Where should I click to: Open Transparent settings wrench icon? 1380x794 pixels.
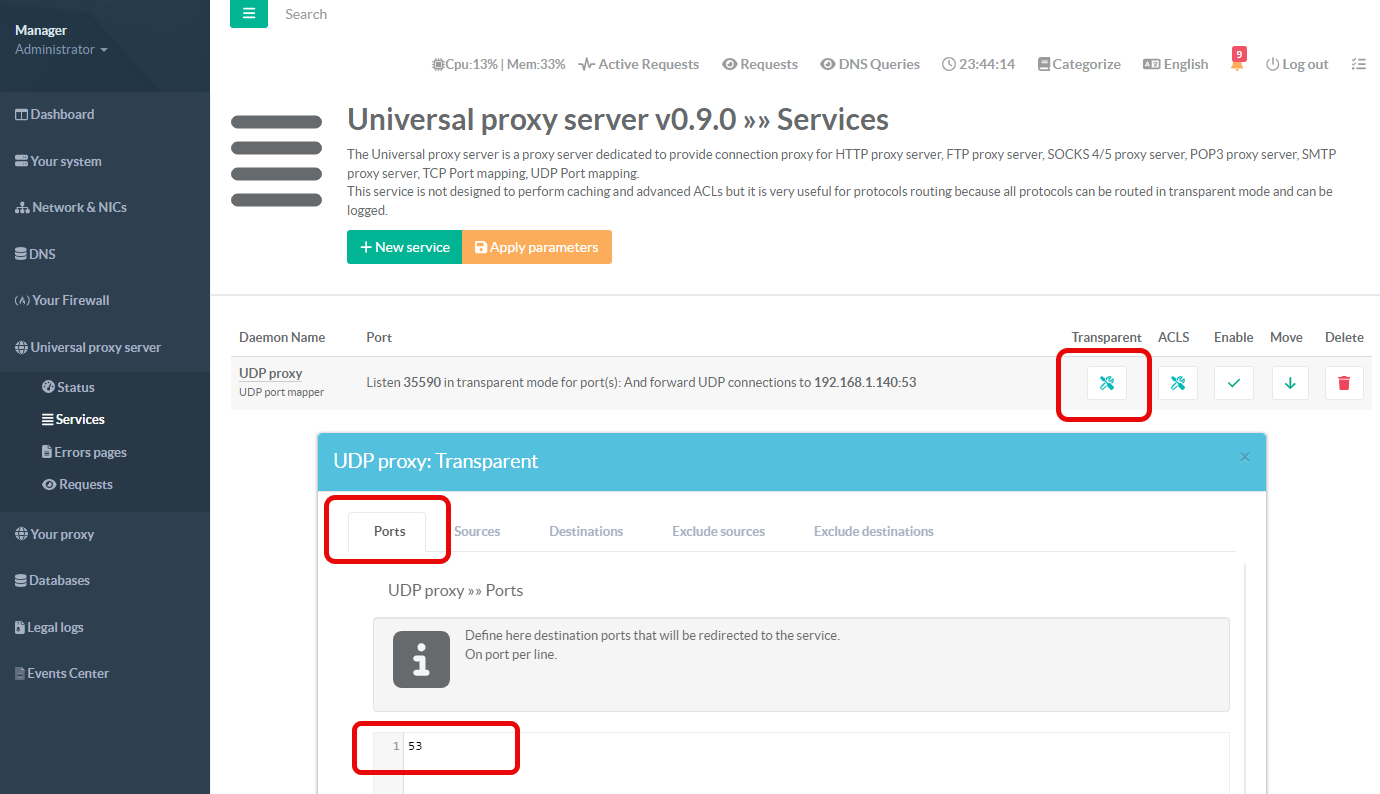pyautogui.click(x=1106, y=383)
